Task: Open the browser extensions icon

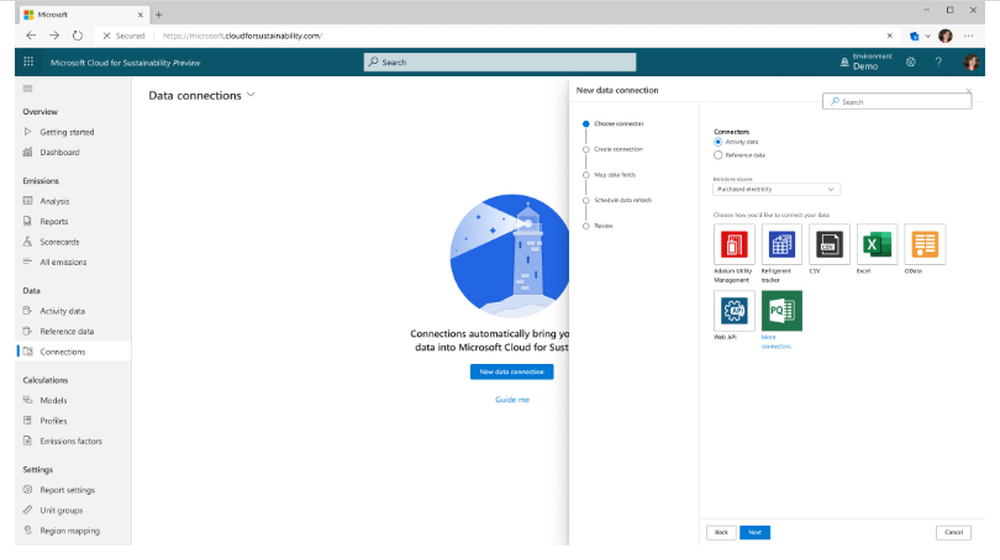Action: 915,36
